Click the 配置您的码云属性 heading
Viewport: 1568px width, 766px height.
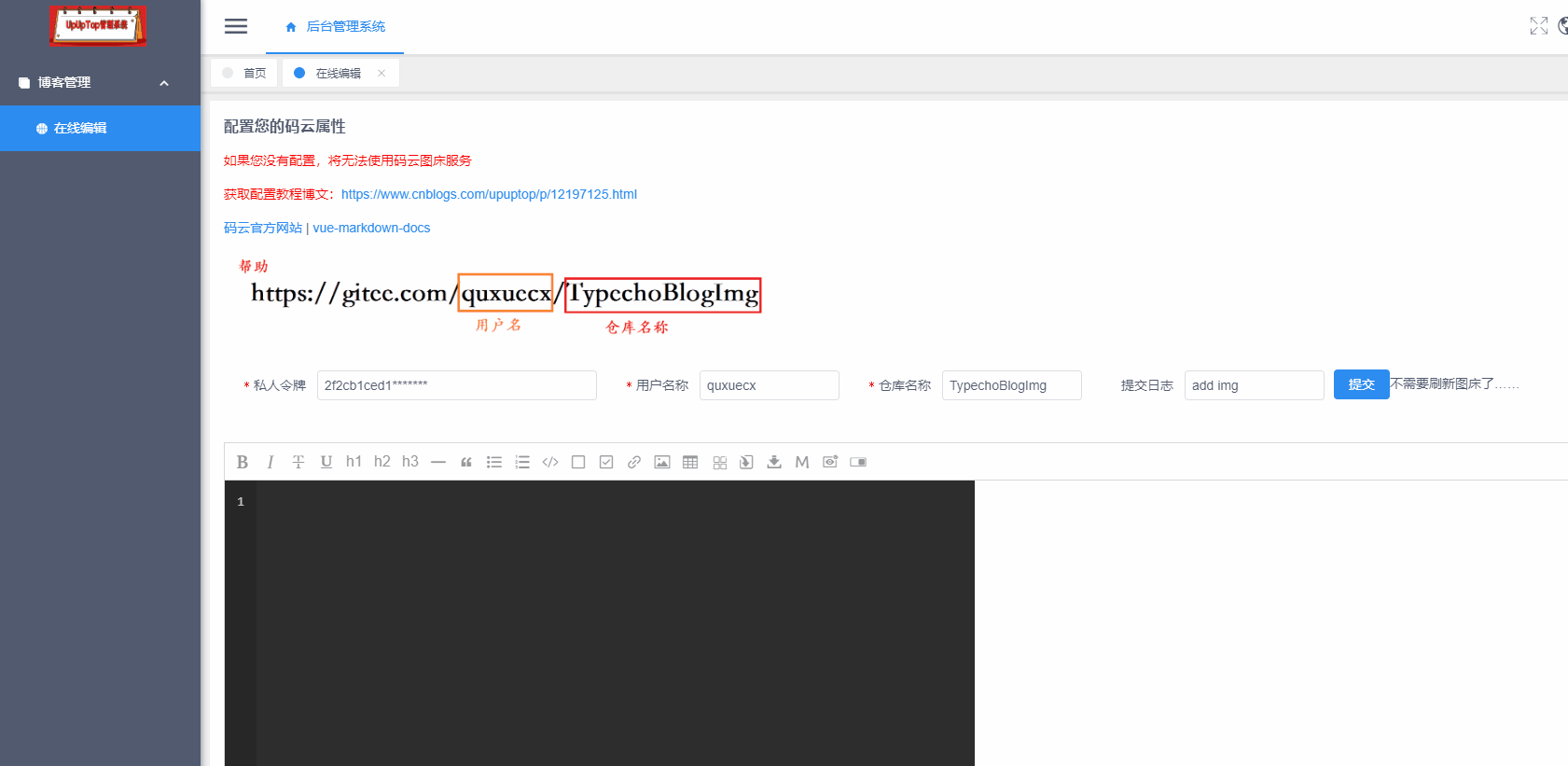[284, 126]
